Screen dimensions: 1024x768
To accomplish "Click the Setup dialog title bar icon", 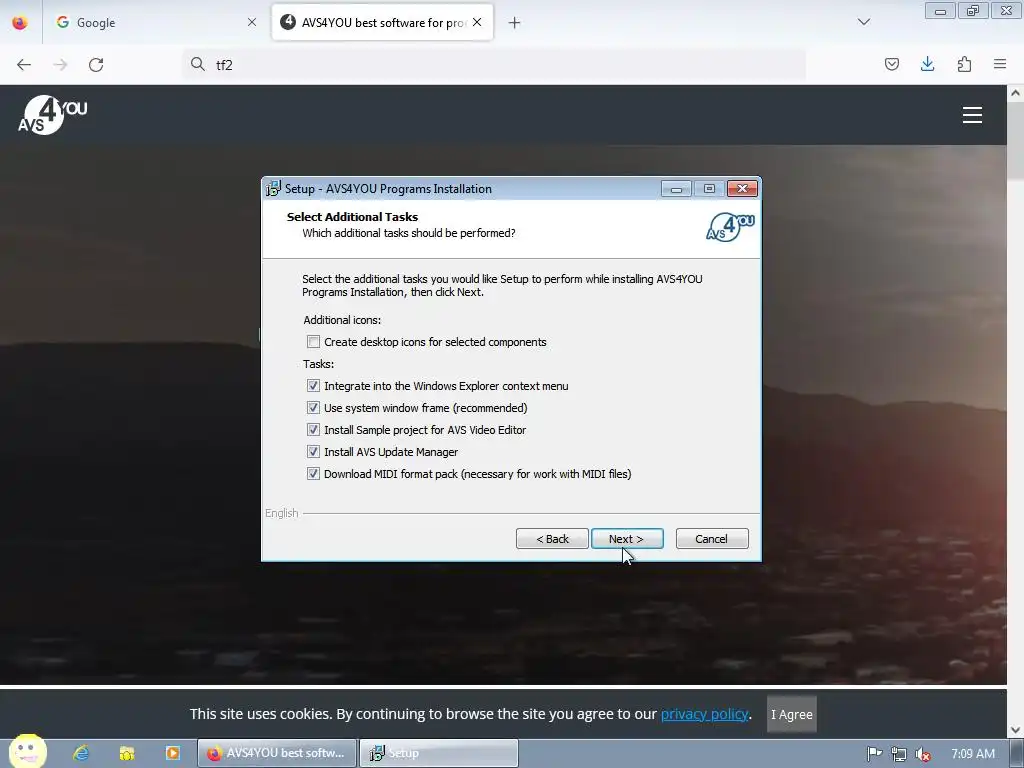I will tap(273, 189).
